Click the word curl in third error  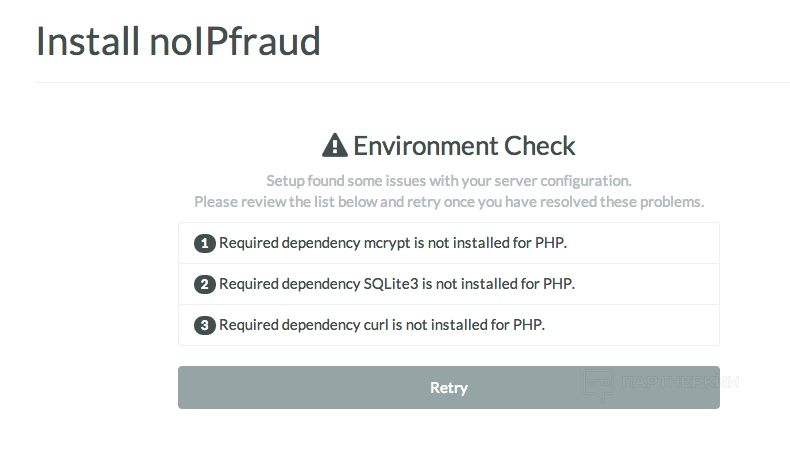coord(376,325)
